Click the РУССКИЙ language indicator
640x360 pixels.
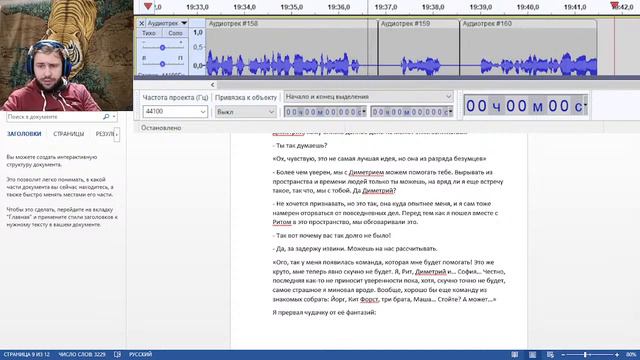[140, 355]
